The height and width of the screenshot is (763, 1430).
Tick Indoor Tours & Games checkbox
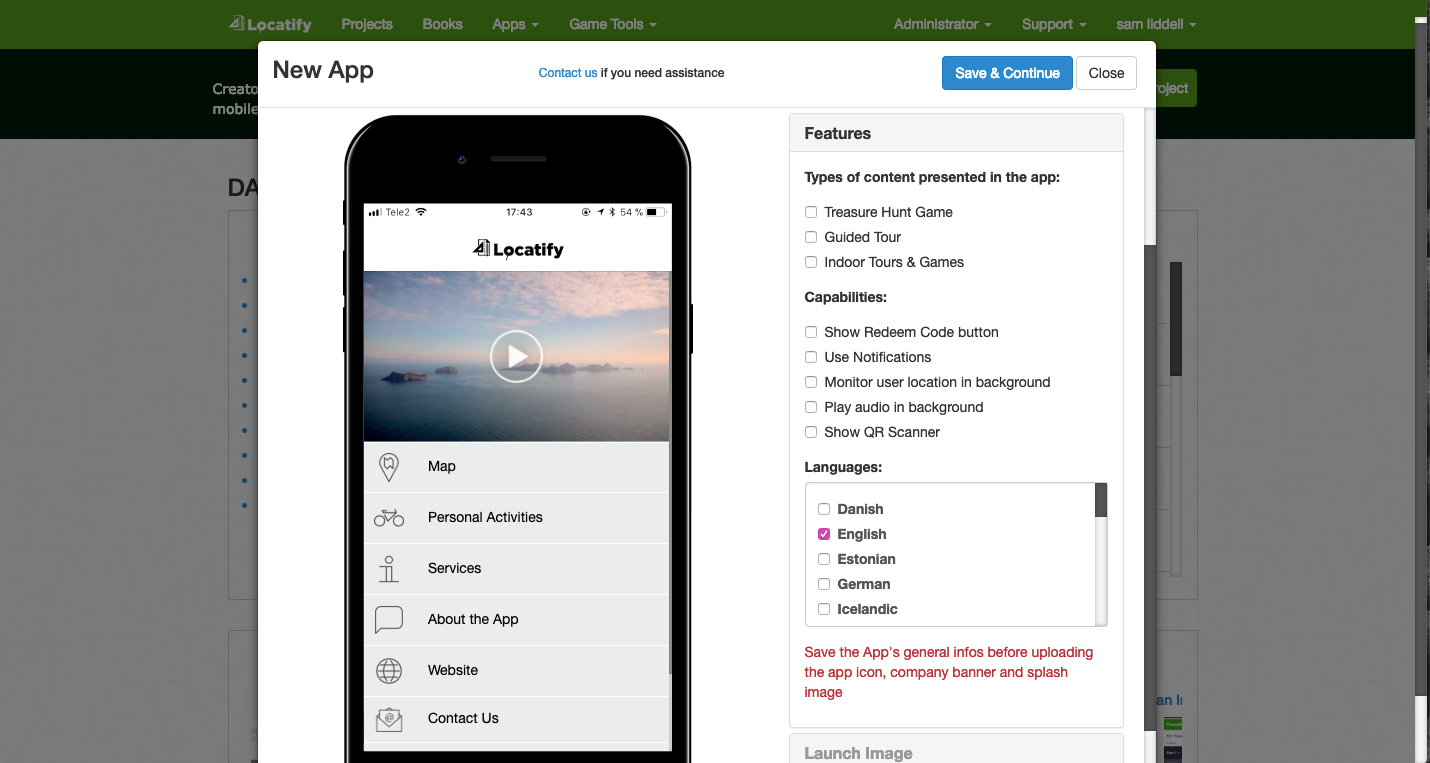click(x=811, y=262)
